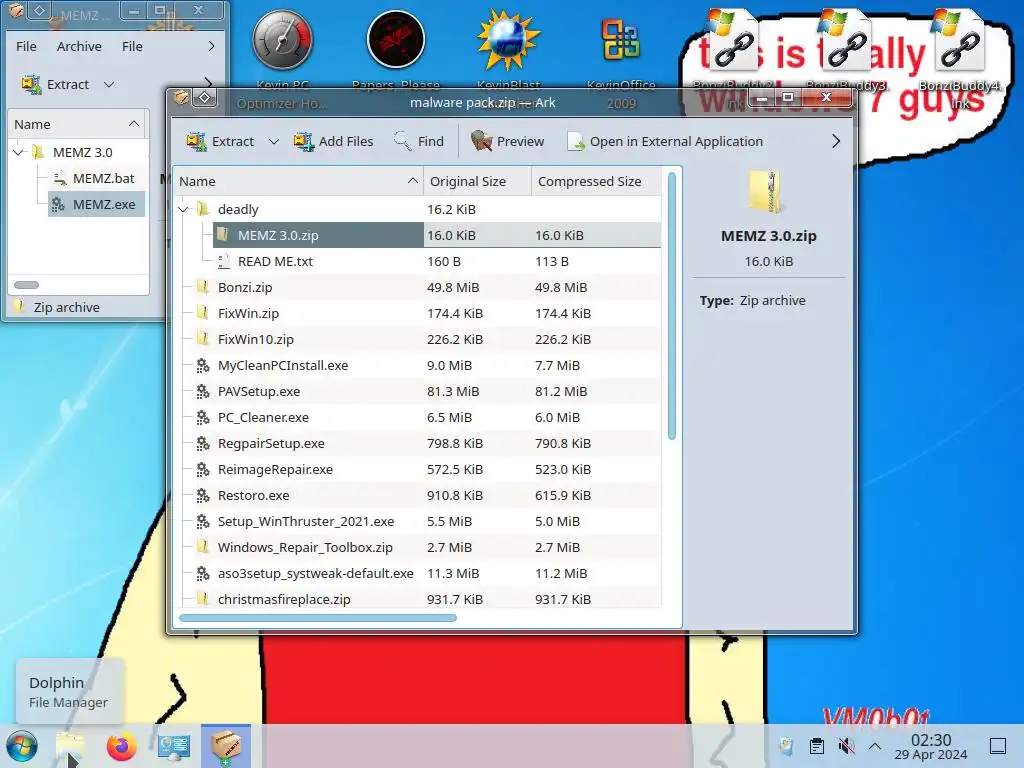
Task: Show more menus in the MEMZ window
Action: click(211, 46)
